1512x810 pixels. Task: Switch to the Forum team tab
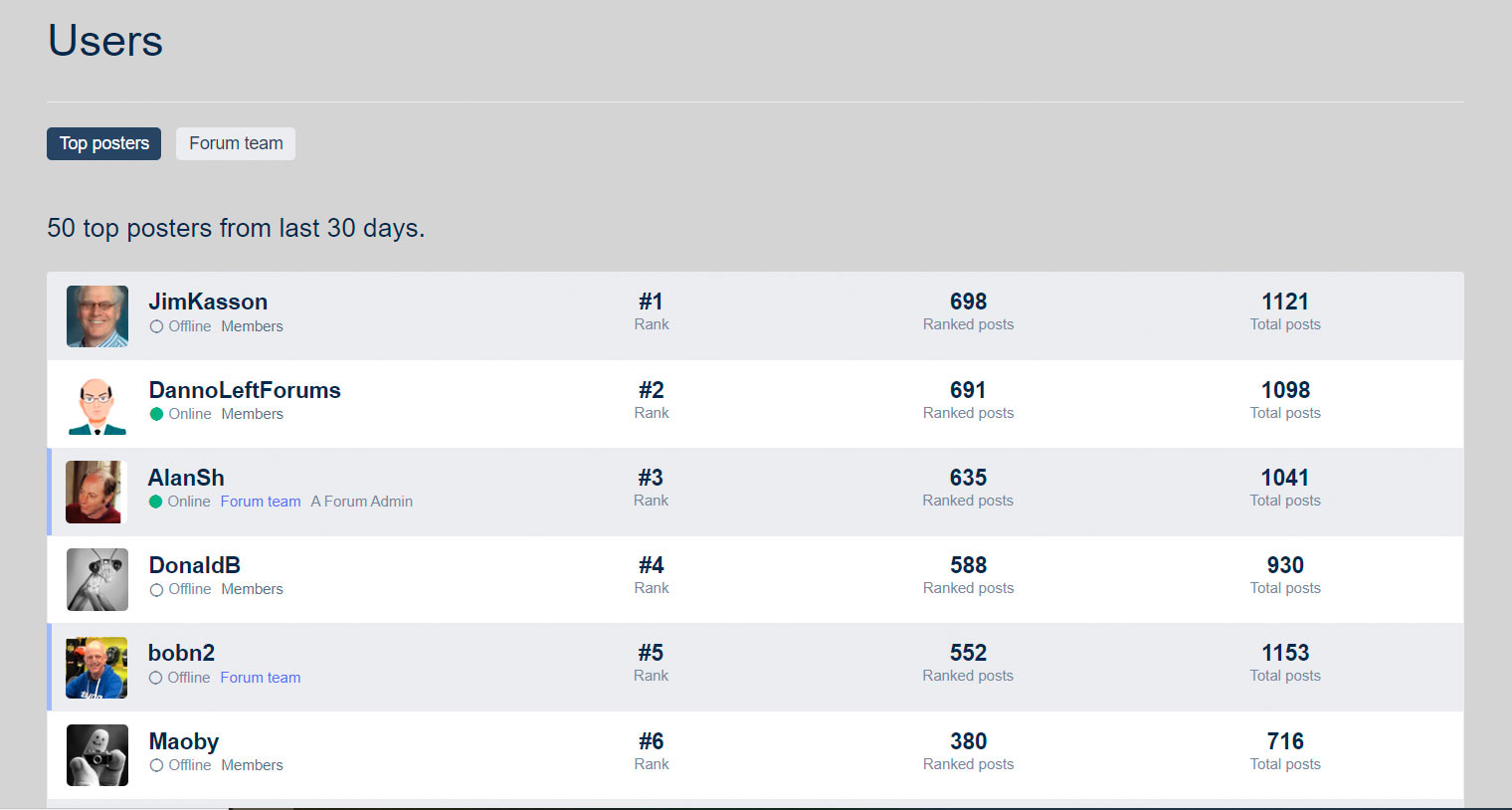pyautogui.click(x=236, y=143)
